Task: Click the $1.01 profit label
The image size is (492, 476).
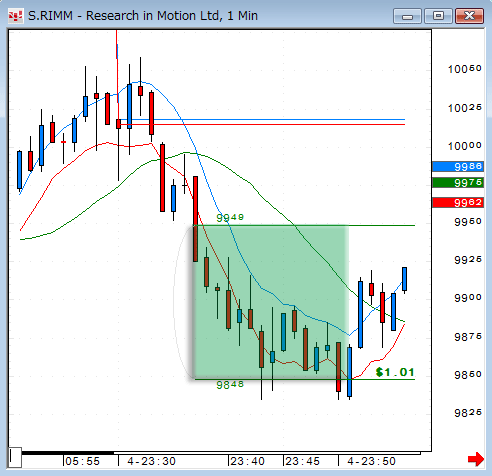Action: 395,372
